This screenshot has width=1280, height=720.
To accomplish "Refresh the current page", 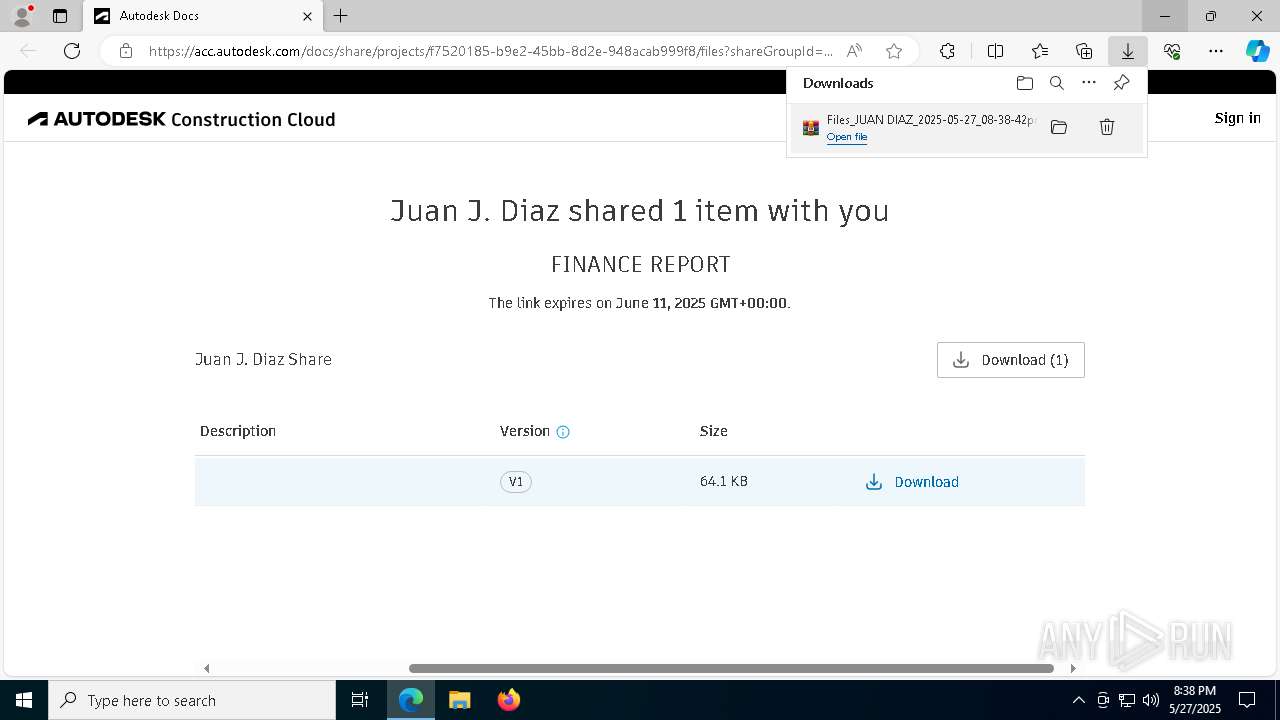I will [x=72, y=51].
